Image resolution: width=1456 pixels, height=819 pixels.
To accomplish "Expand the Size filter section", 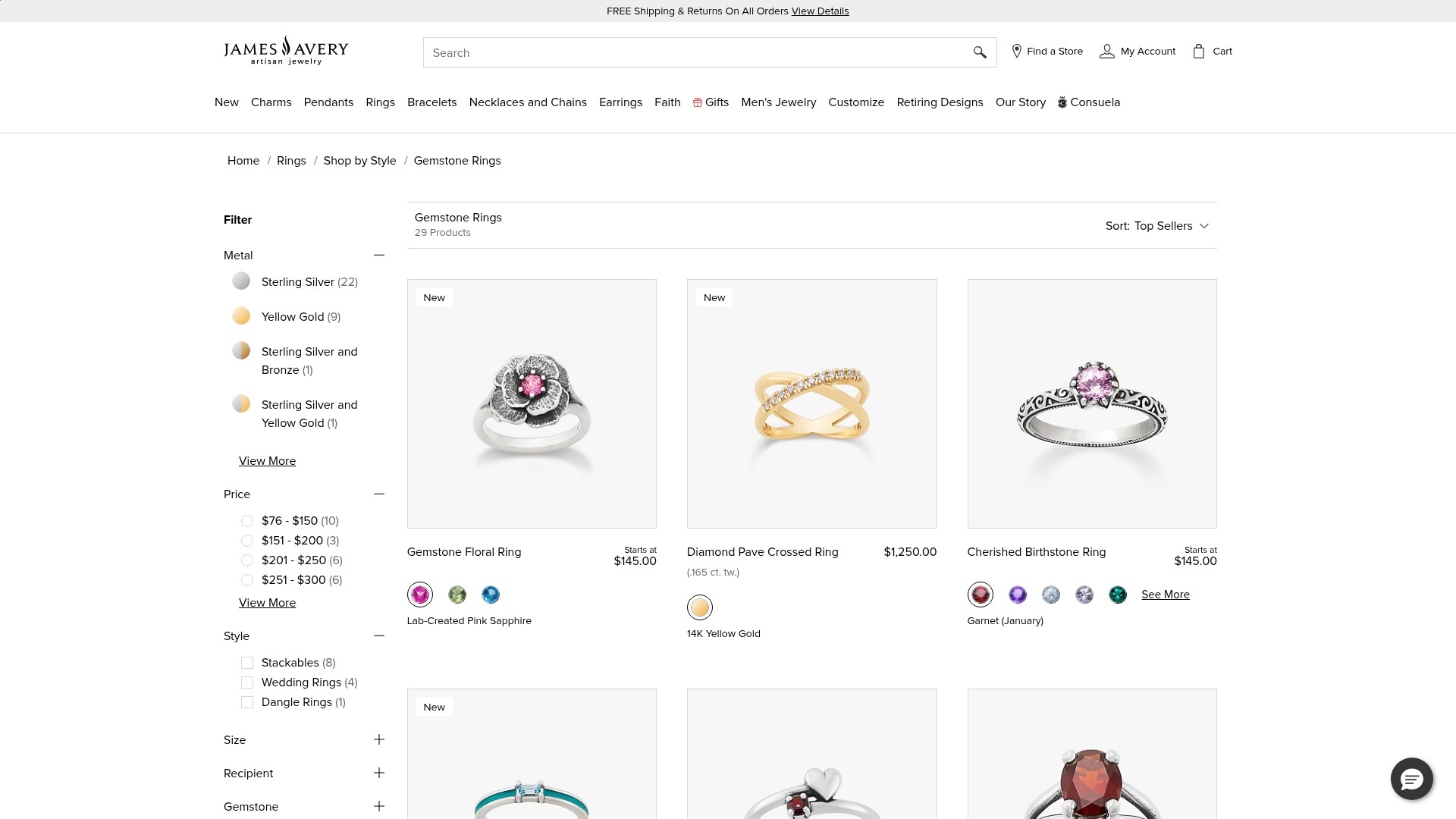I will tap(379, 740).
